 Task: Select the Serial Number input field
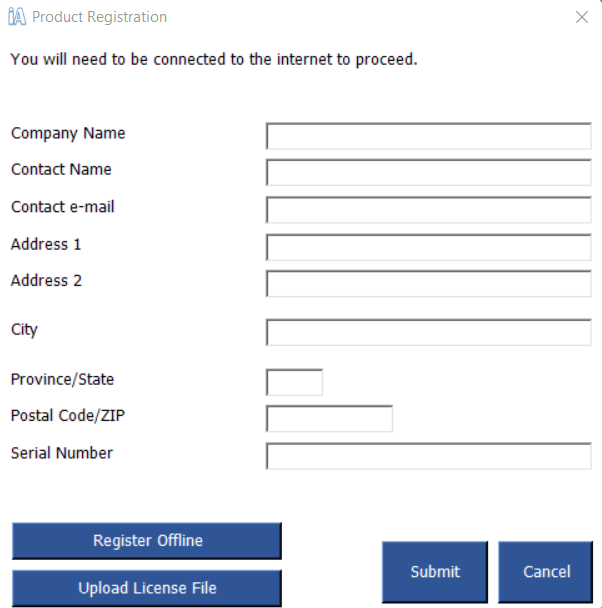429,456
